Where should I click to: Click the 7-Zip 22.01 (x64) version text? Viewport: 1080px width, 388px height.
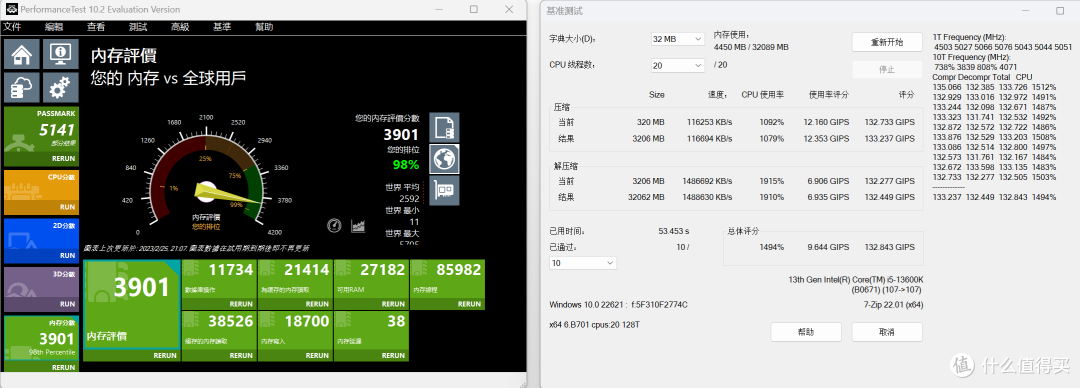pos(893,305)
